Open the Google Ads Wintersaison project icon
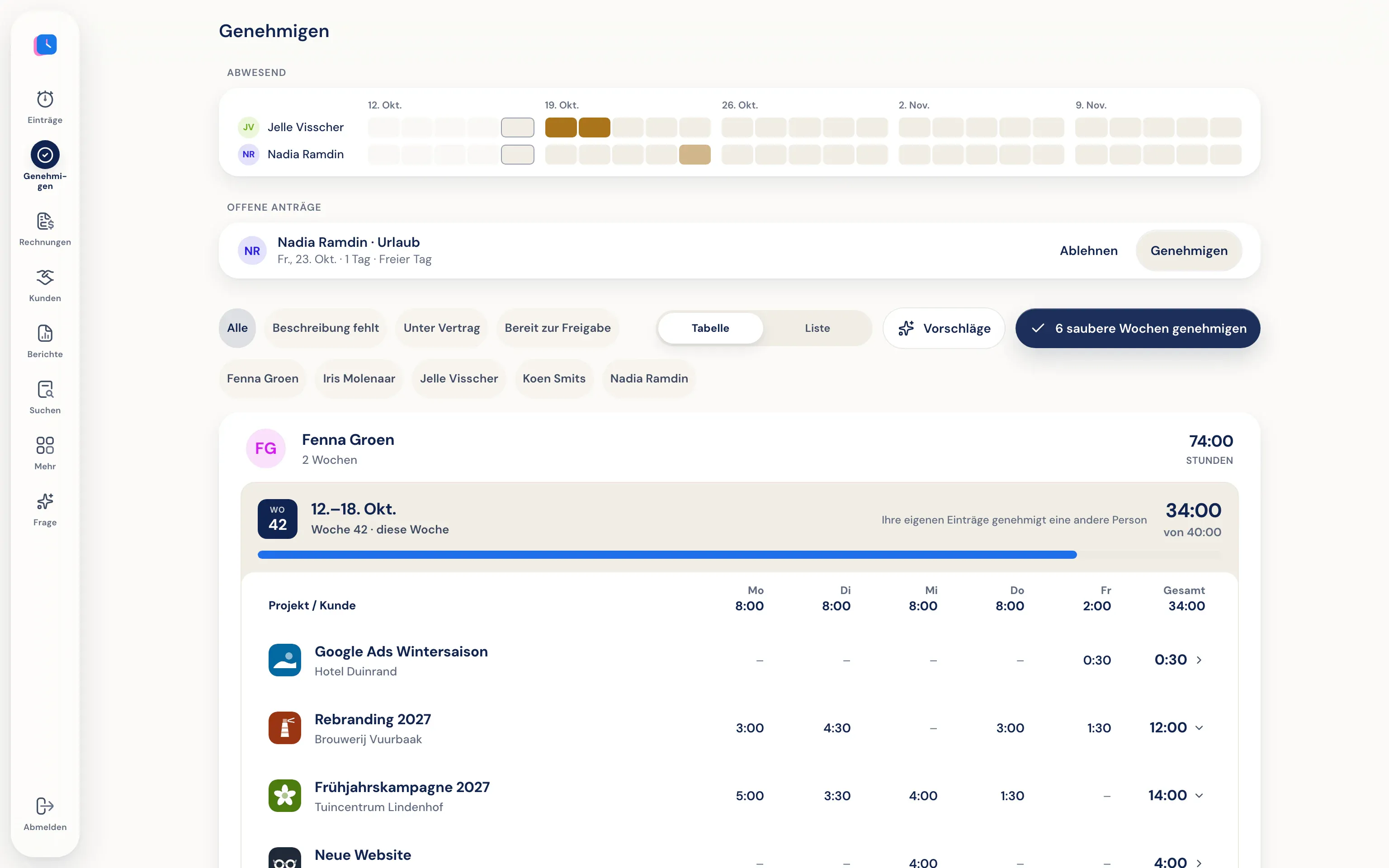This screenshot has height=868, width=1389. pyautogui.click(x=285, y=660)
